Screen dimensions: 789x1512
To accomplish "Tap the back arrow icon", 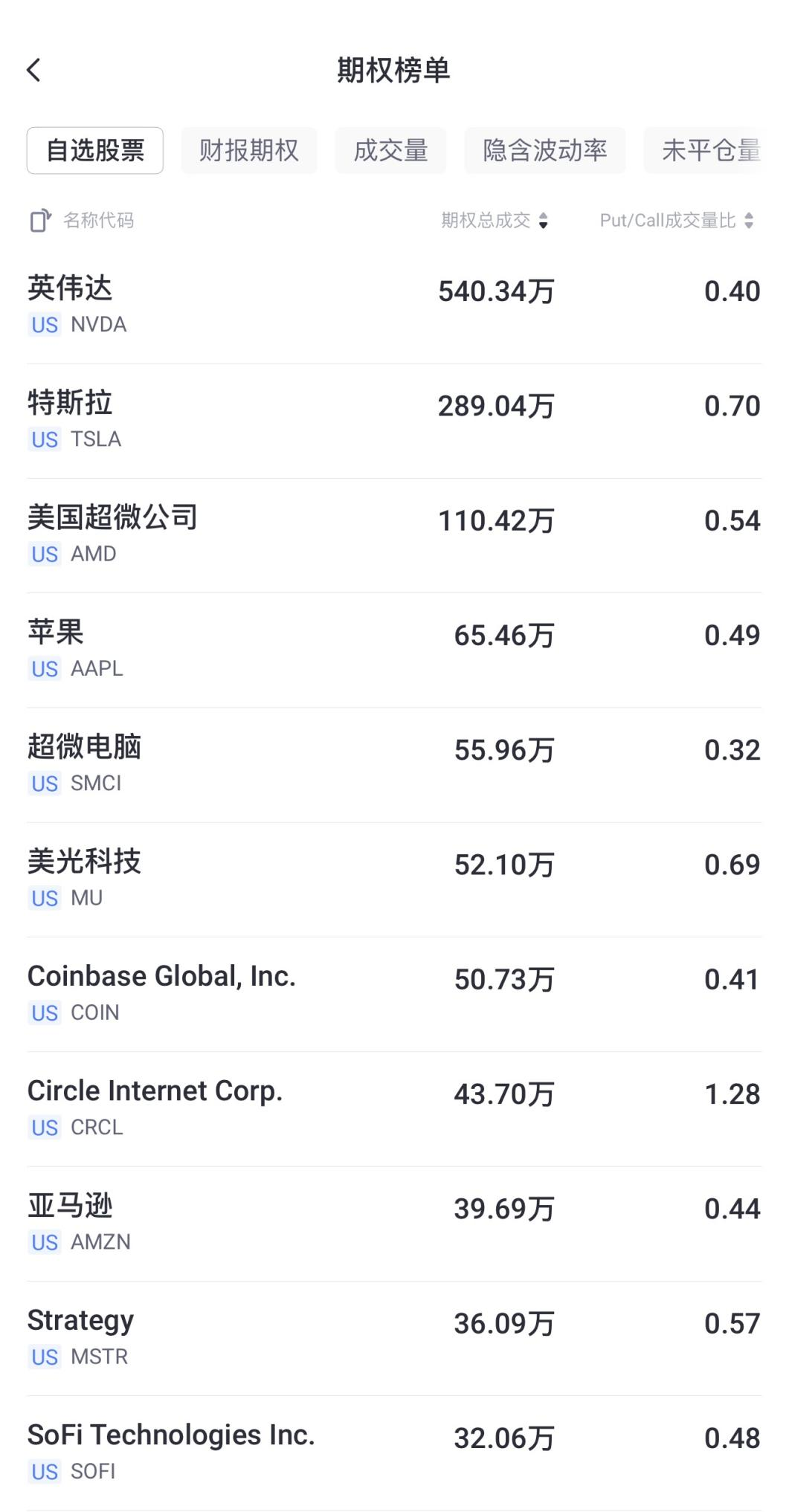I will point(34,71).
